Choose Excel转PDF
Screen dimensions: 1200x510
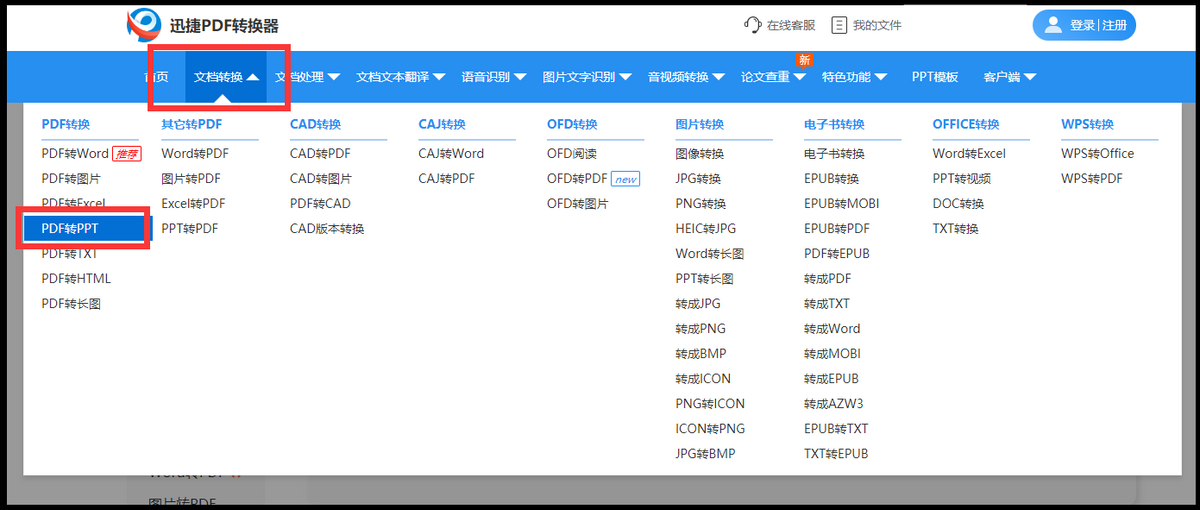[193, 204]
